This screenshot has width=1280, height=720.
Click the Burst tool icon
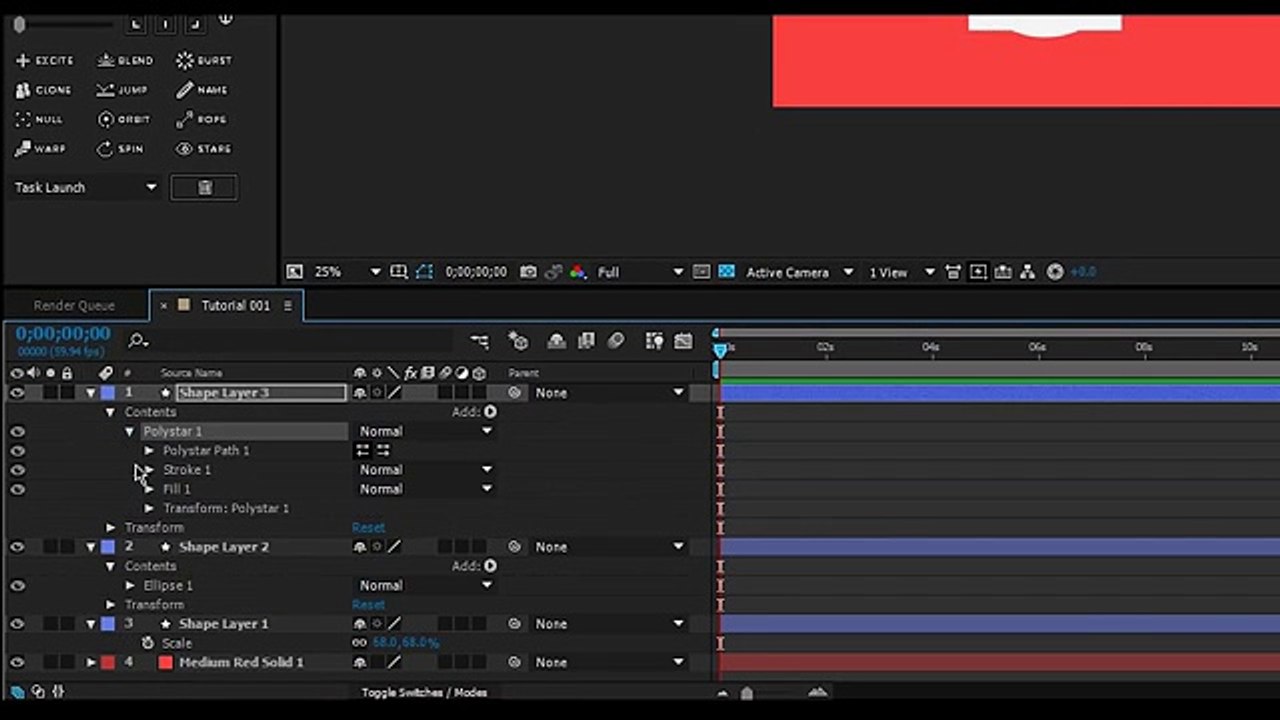(185, 61)
